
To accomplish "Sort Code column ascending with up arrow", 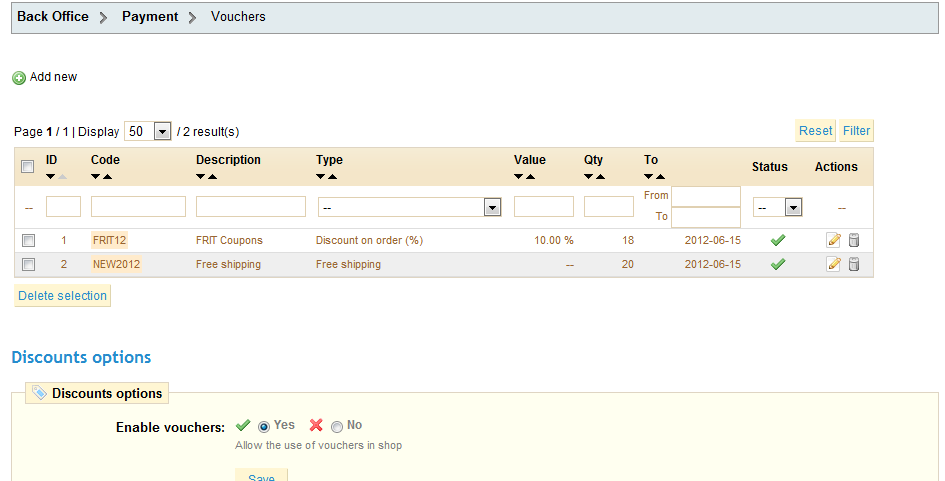I will pos(107,177).
